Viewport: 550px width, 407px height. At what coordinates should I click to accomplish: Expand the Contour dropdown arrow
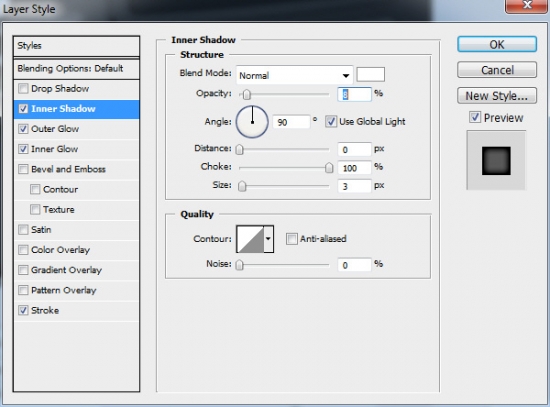point(268,239)
